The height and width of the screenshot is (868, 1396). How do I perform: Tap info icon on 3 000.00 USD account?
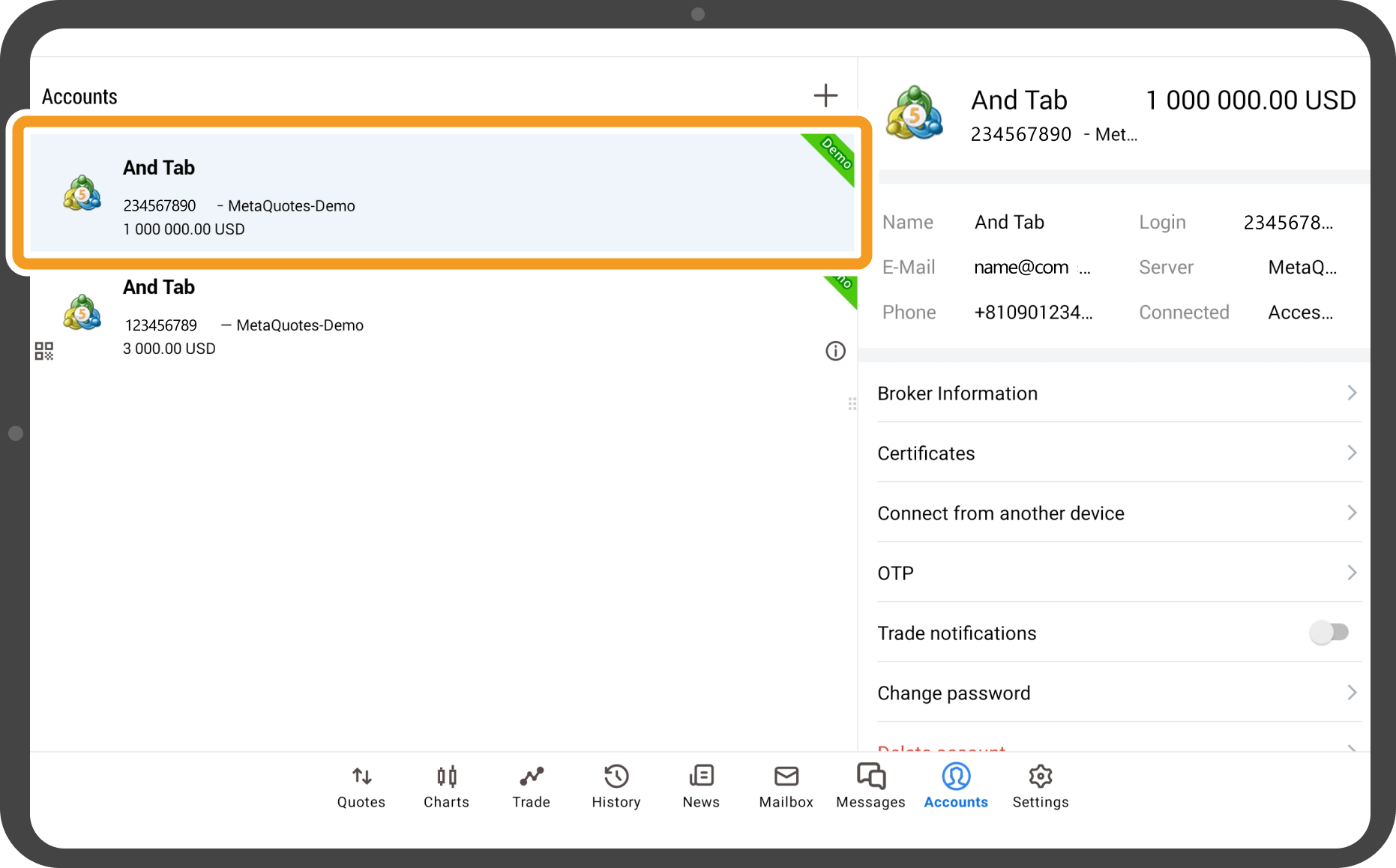835,351
